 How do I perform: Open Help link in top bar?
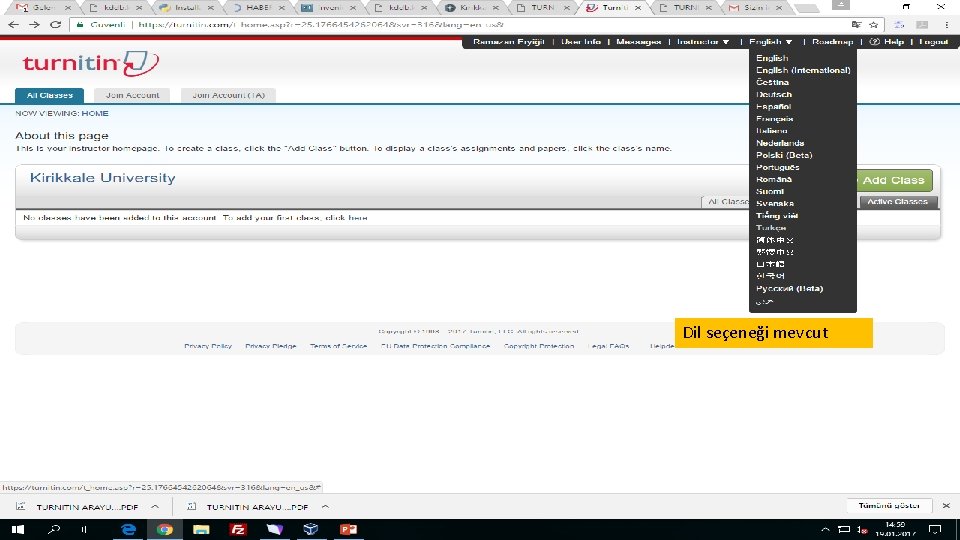pos(887,42)
